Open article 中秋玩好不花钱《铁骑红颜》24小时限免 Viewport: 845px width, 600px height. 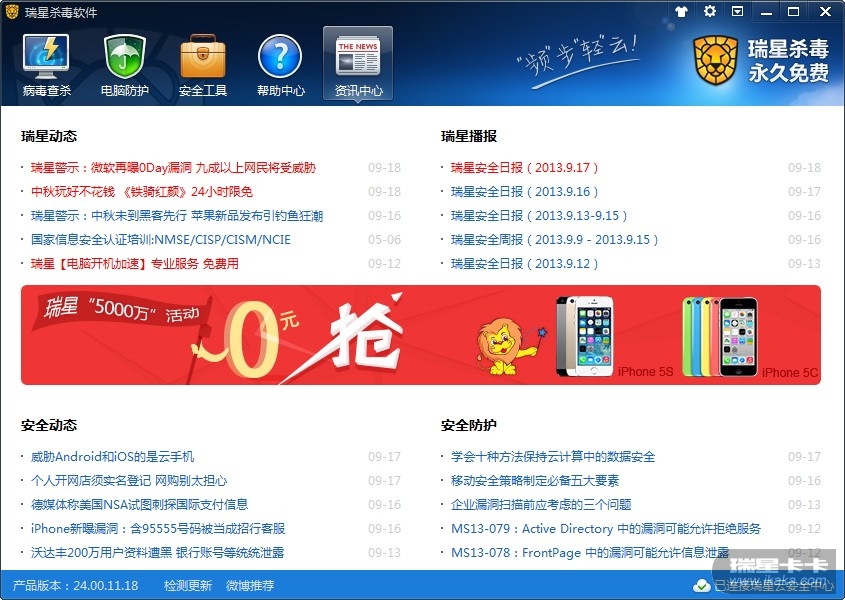tap(142, 191)
